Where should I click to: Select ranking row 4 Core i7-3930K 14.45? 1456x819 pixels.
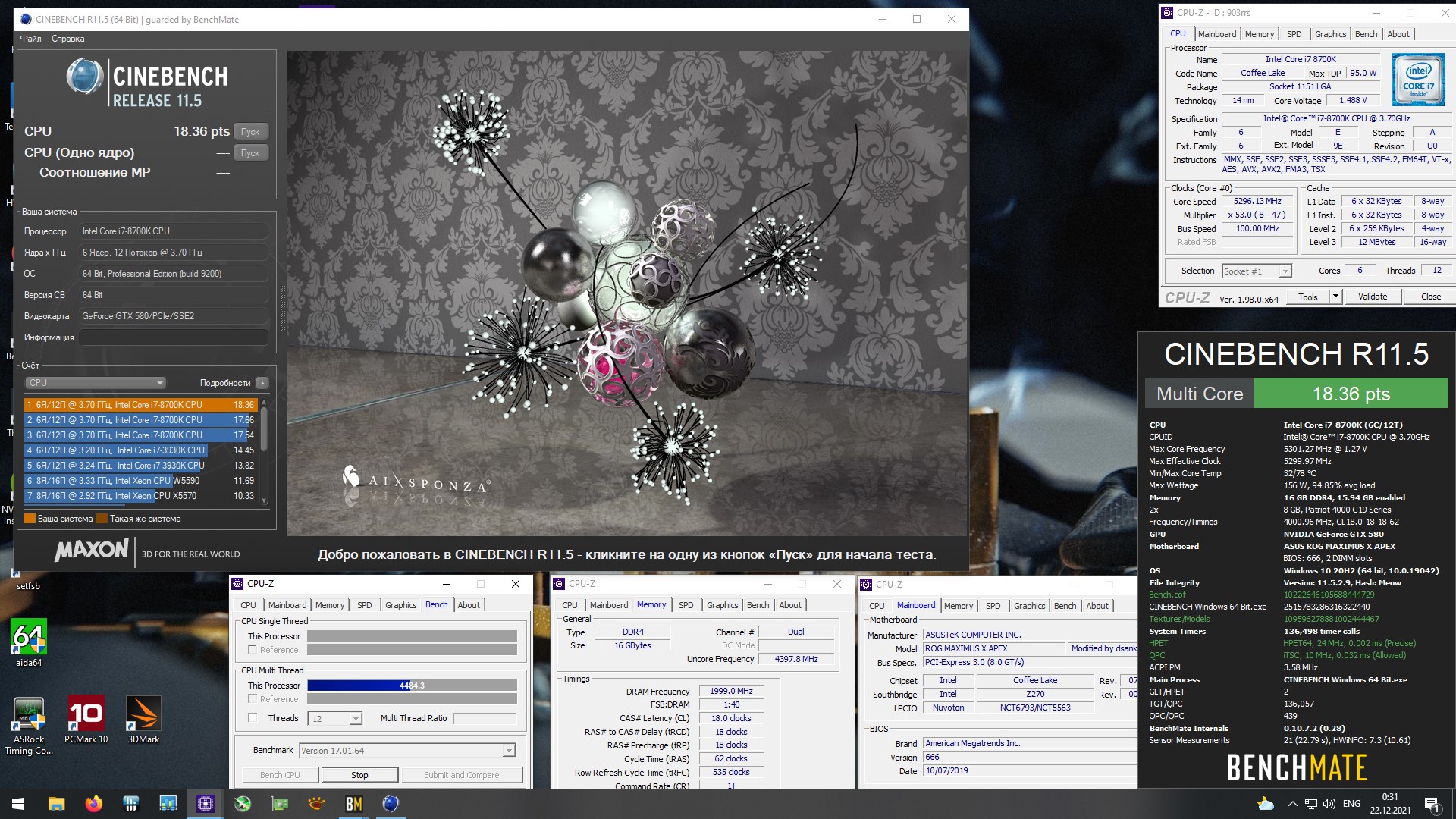141,450
